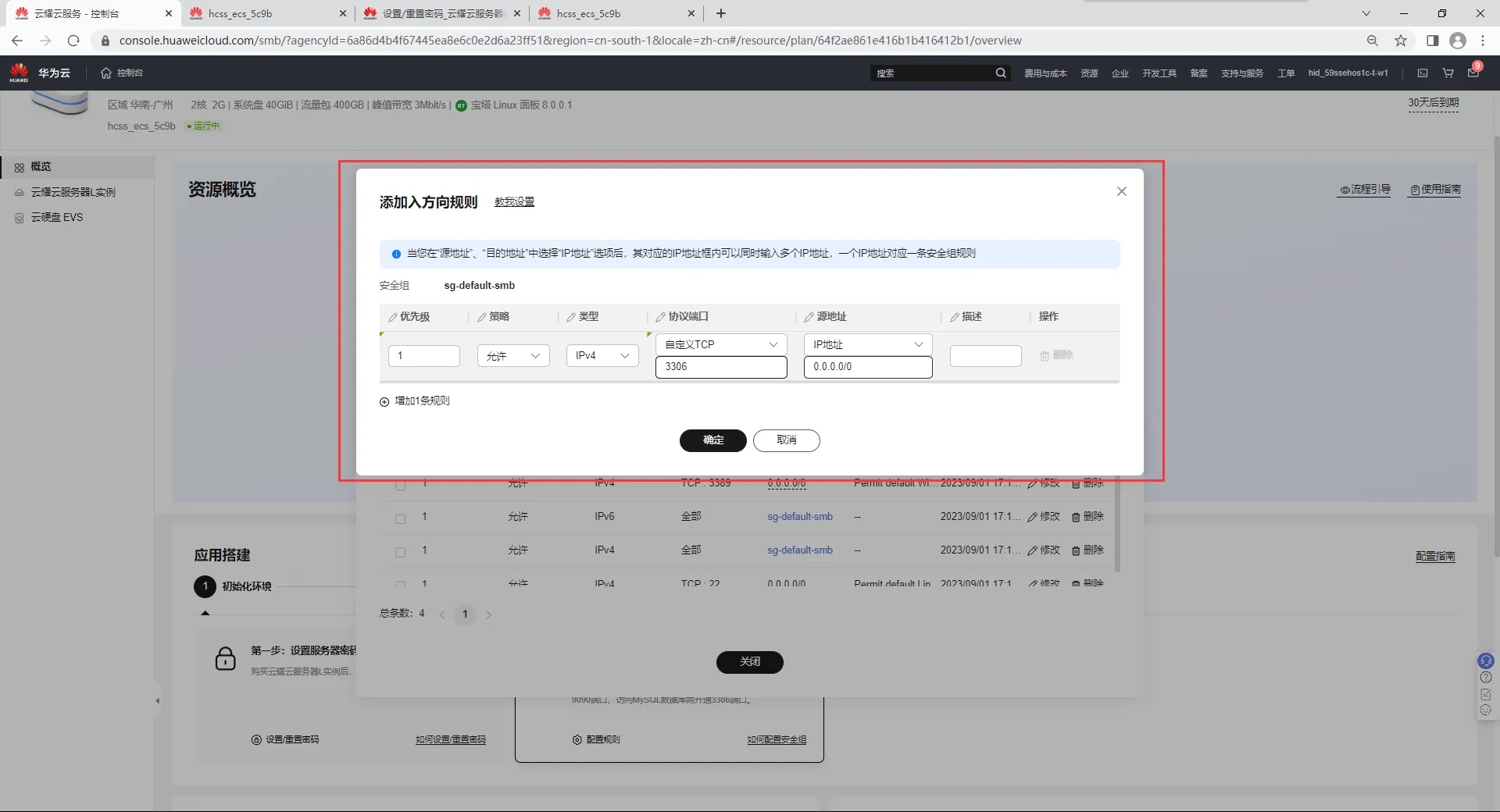The width and height of the screenshot is (1500, 812).
Task: Click the empty 描述 description field
Action: pyautogui.click(x=986, y=356)
